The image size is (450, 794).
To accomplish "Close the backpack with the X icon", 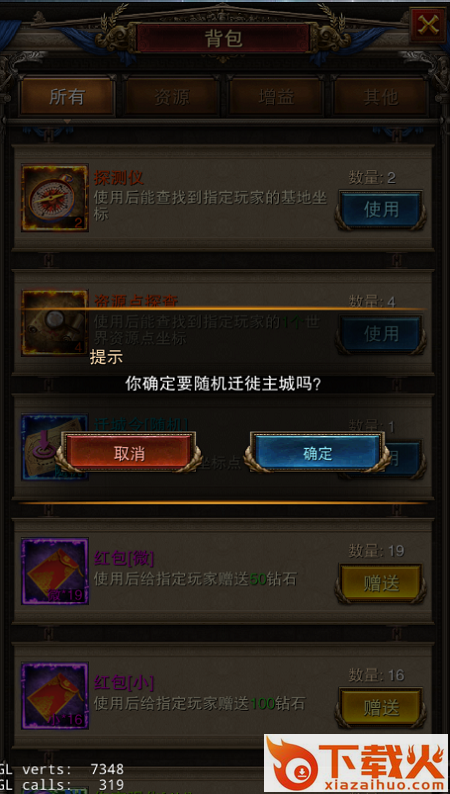I will tap(428, 25).
